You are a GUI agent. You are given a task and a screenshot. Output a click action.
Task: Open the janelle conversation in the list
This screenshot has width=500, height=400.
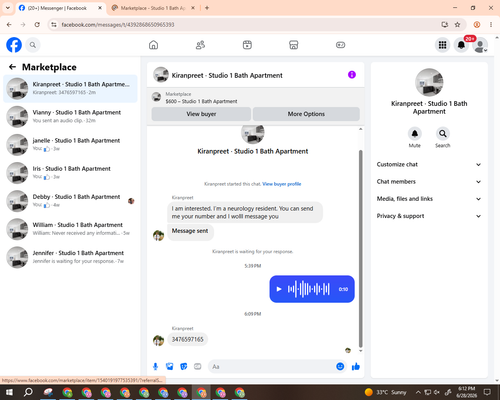click(x=70, y=145)
